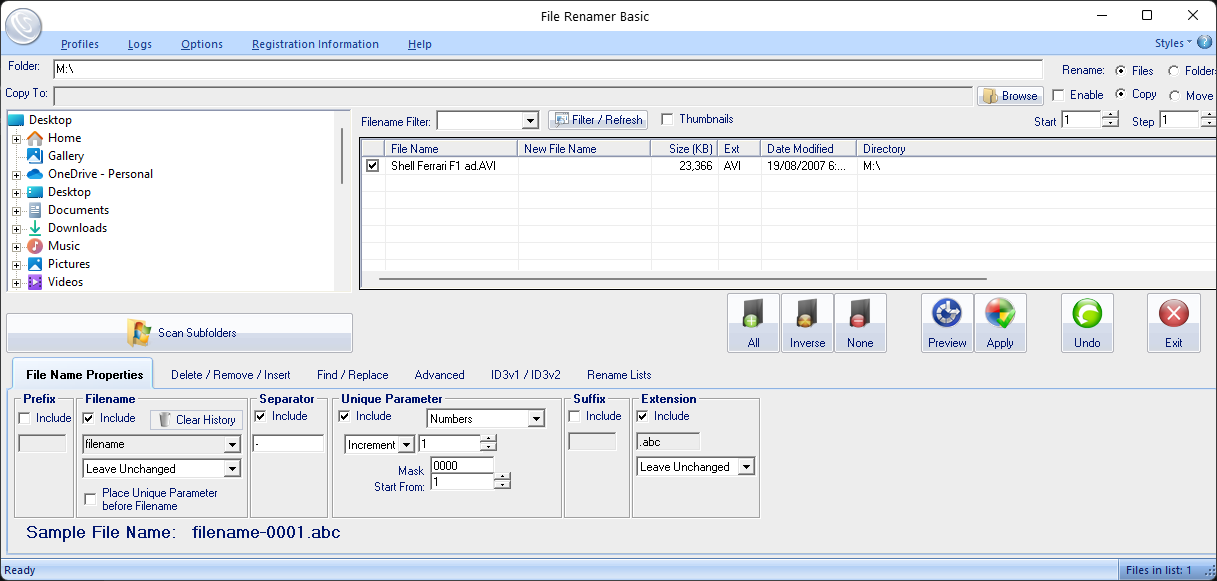Image resolution: width=1217 pixels, height=581 pixels.
Task: Expand the Documents tree node
Action: [16, 210]
